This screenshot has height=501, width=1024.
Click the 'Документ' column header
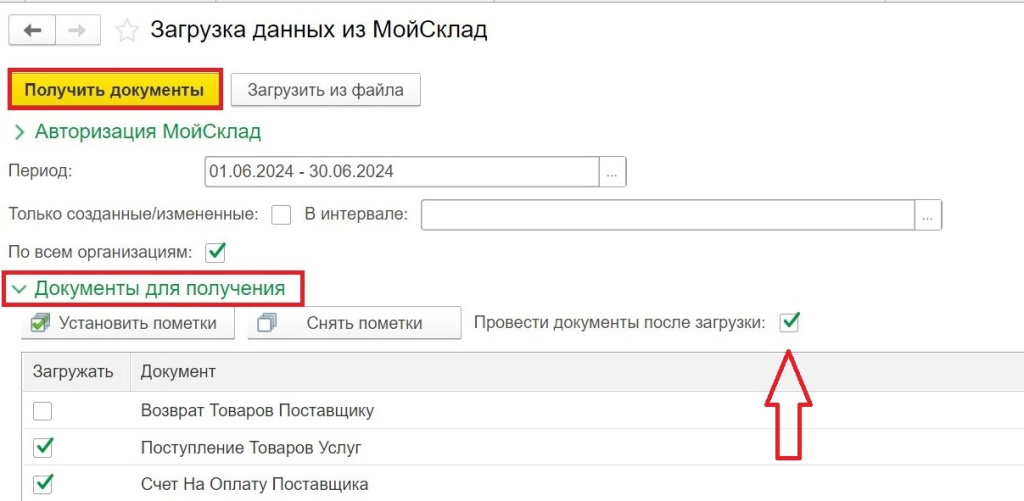point(178,372)
